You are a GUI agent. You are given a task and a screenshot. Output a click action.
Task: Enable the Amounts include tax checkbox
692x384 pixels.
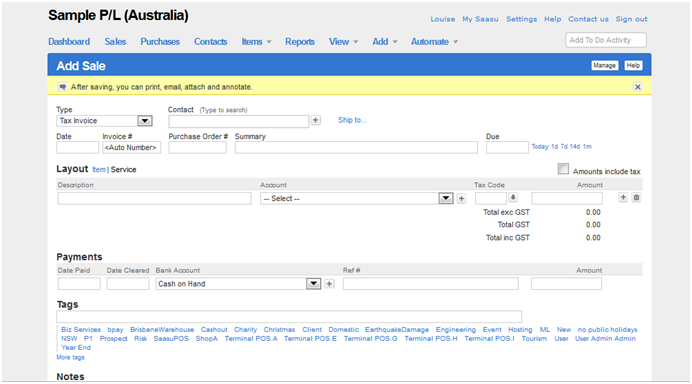click(563, 169)
